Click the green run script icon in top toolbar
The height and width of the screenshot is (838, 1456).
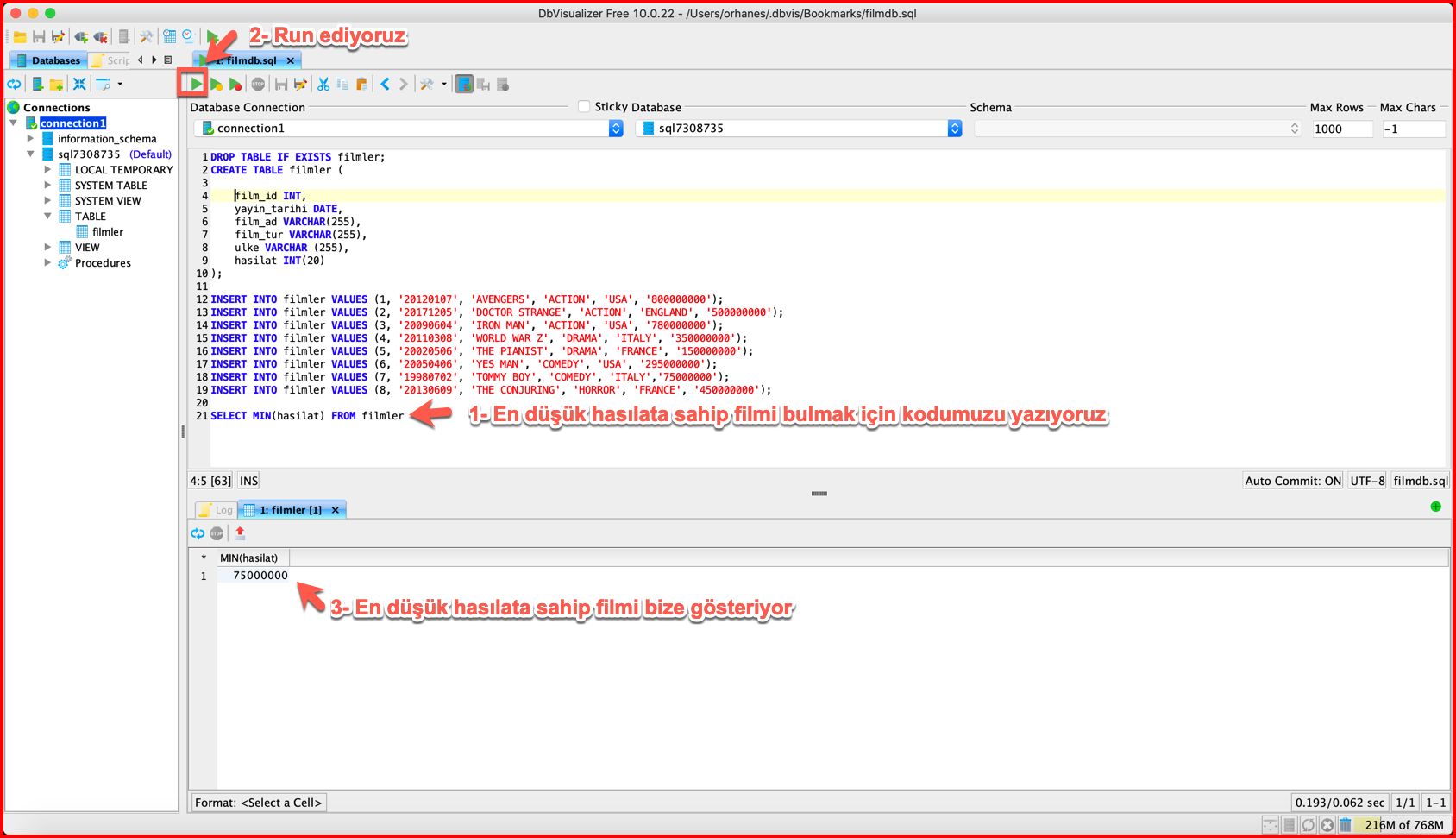point(212,36)
